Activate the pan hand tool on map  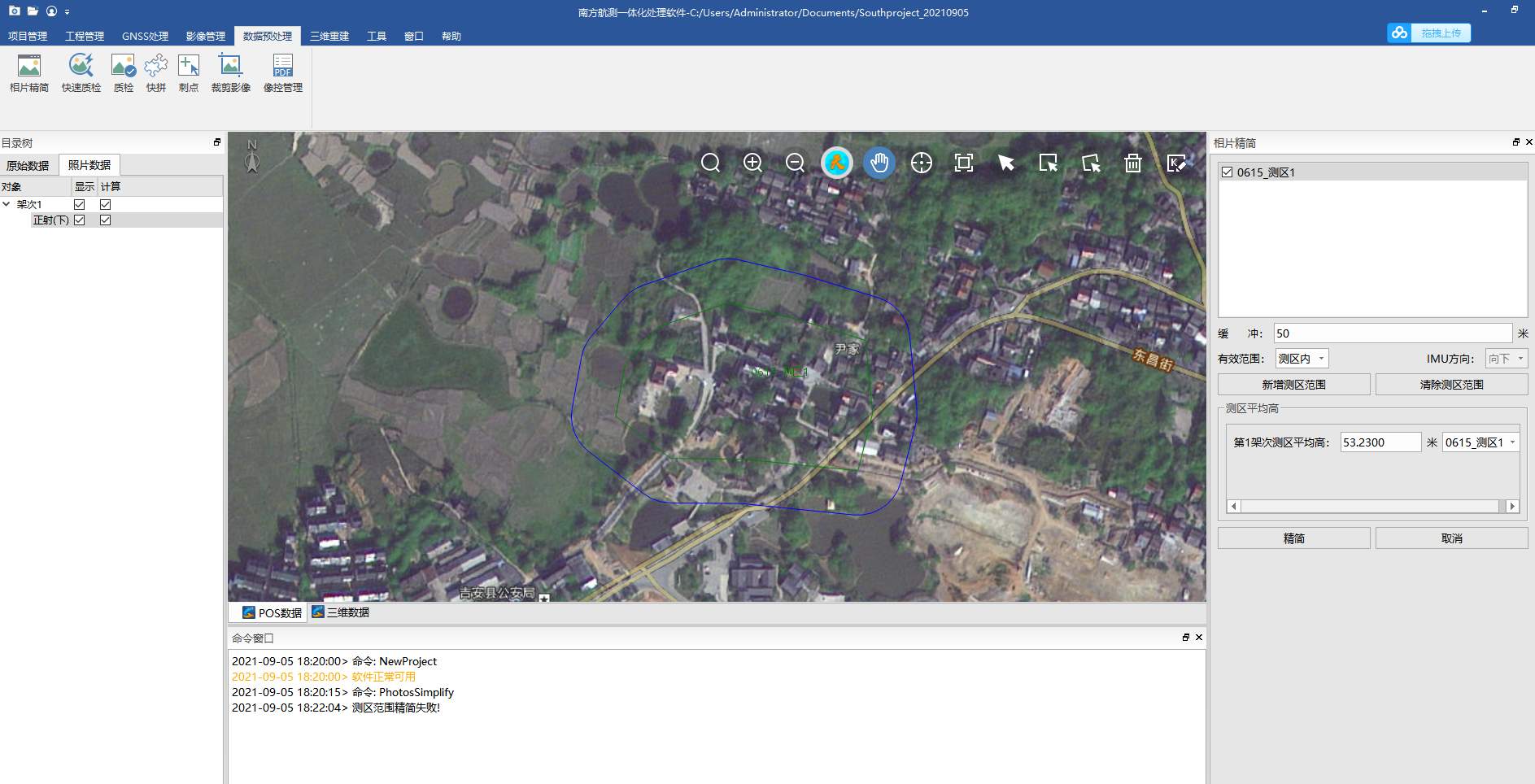coord(879,163)
